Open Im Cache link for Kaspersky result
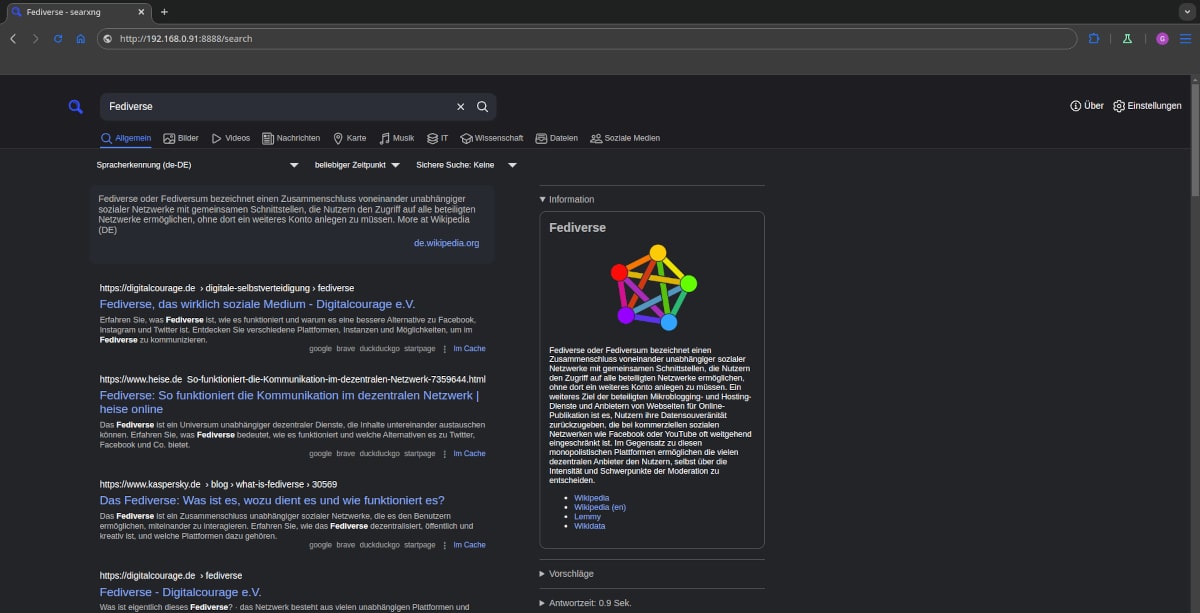1200x613 pixels. pyautogui.click(x=469, y=545)
